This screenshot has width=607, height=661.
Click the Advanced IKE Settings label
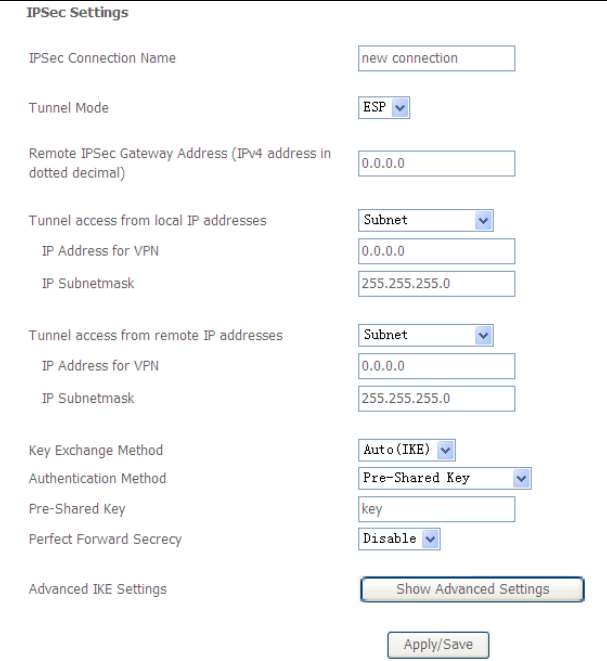point(97,589)
